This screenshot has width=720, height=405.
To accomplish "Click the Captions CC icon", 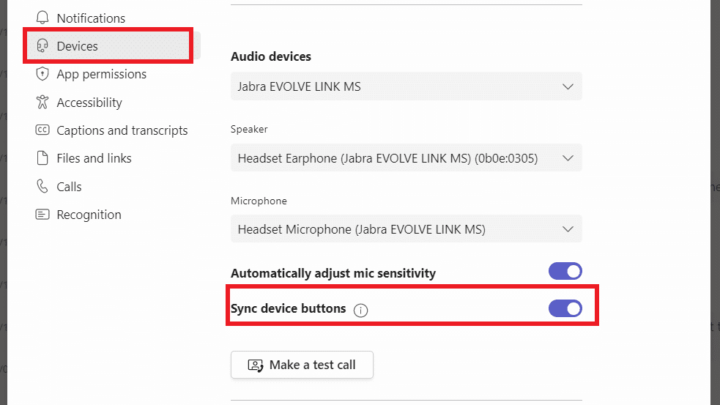I will point(42,130).
